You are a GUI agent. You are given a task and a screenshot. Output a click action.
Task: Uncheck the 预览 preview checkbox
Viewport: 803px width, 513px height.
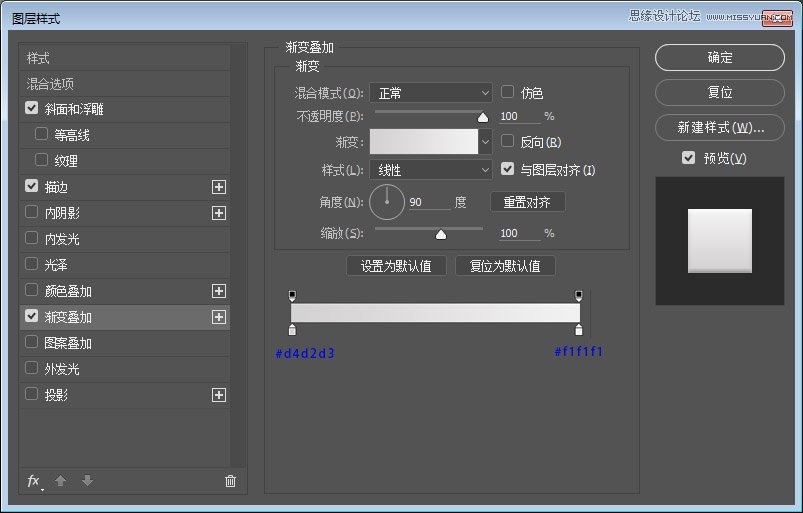pyautogui.click(x=688, y=158)
